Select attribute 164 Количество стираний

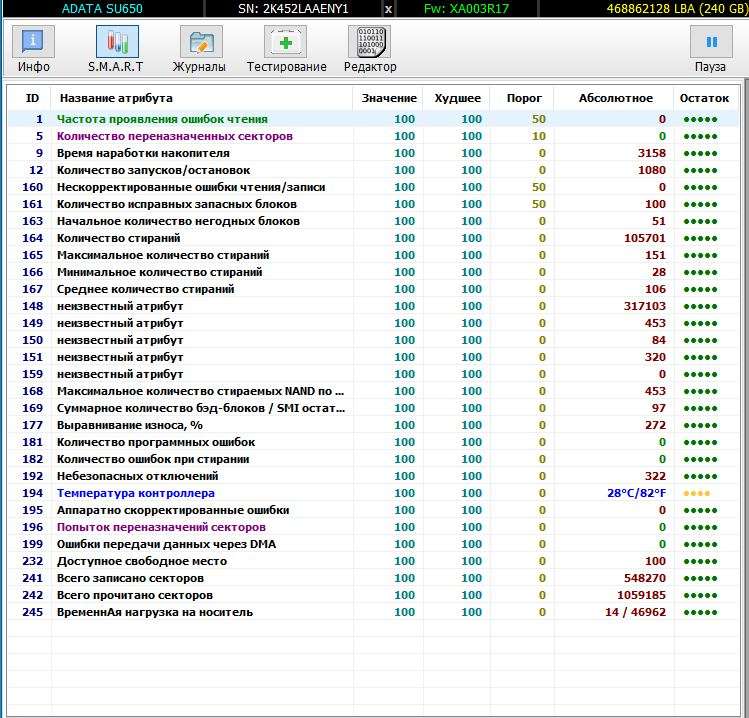tap(373, 238)
